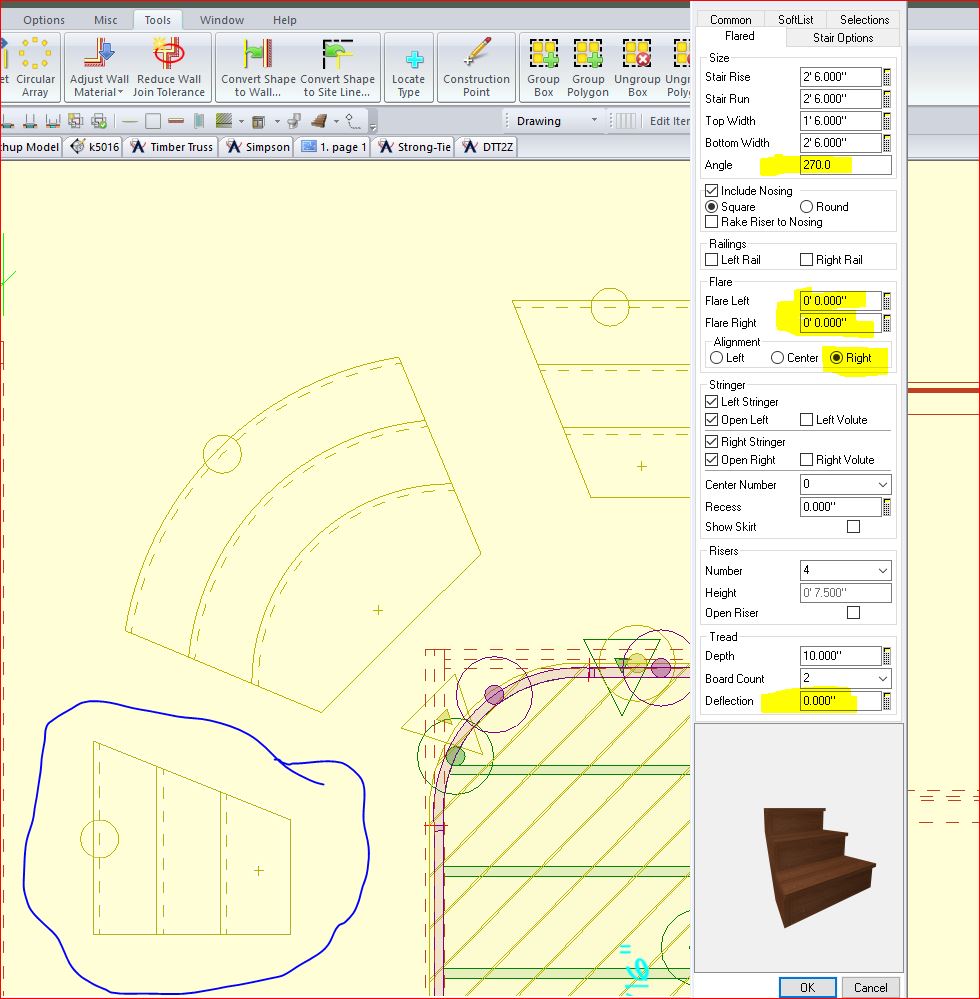Image resolution: width=980 pixels, height=999 pixels.
Task: Select Center alignment radio button
Action: coord(777,358)
